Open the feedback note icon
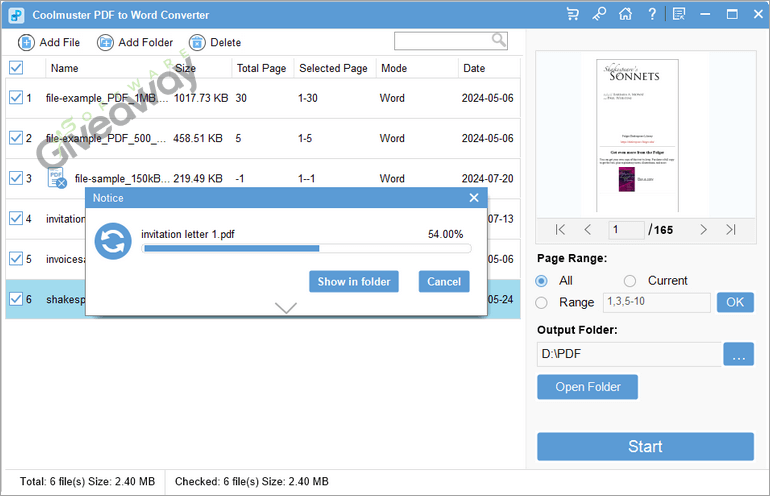 pos(679,14)
